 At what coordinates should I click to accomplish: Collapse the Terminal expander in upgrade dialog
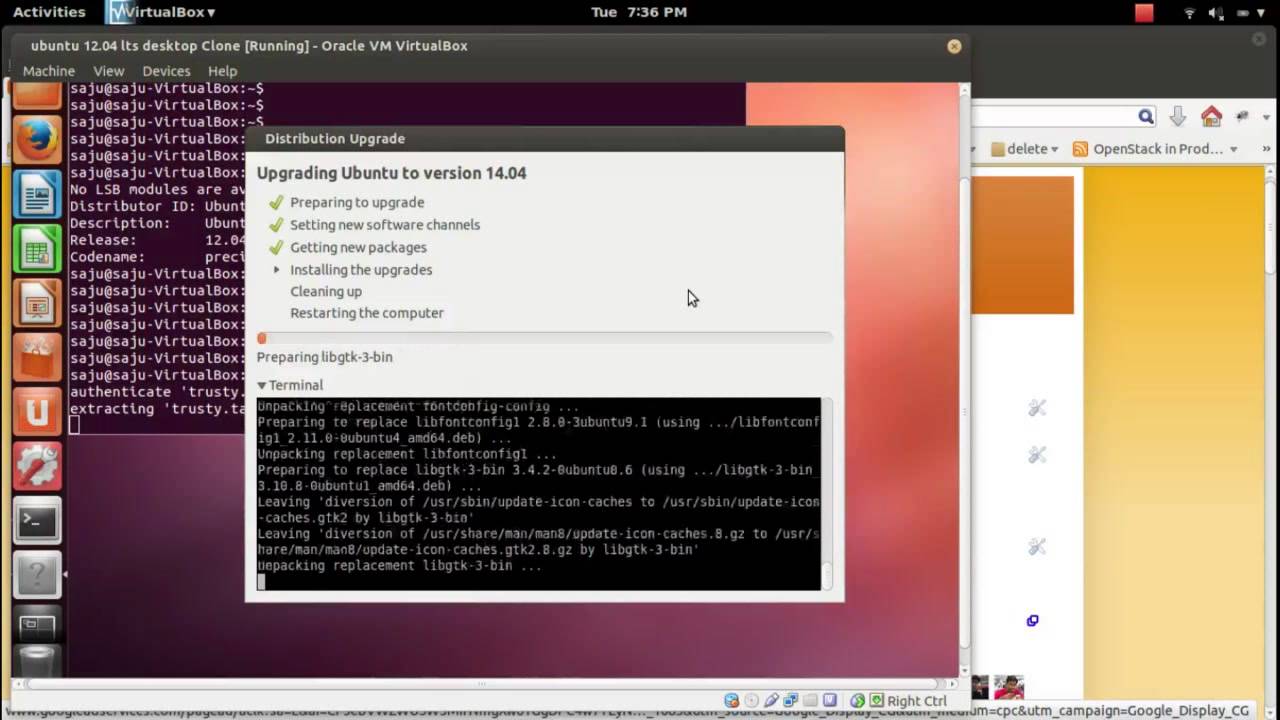262,385
